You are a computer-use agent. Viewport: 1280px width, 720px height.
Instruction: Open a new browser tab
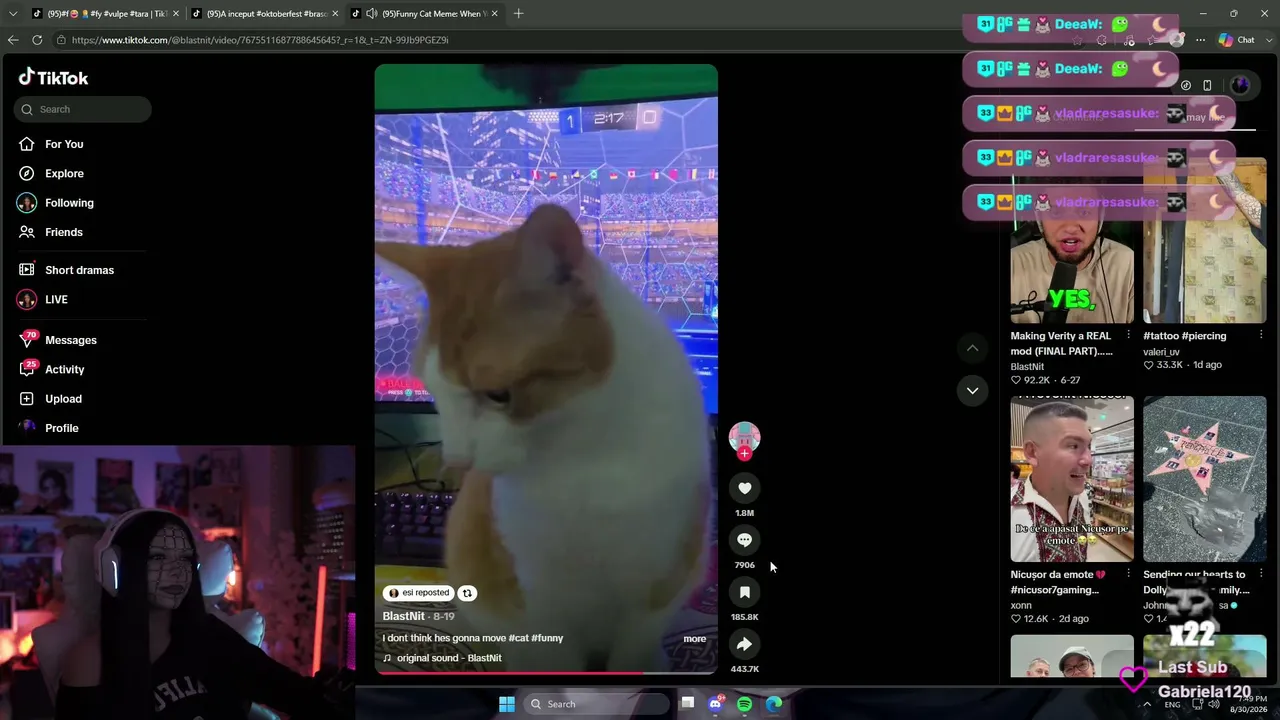point(518,14)
